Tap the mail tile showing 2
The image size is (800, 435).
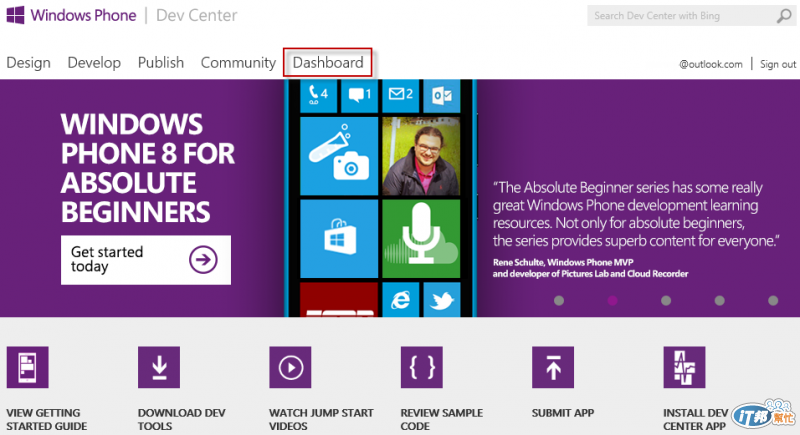401,95
